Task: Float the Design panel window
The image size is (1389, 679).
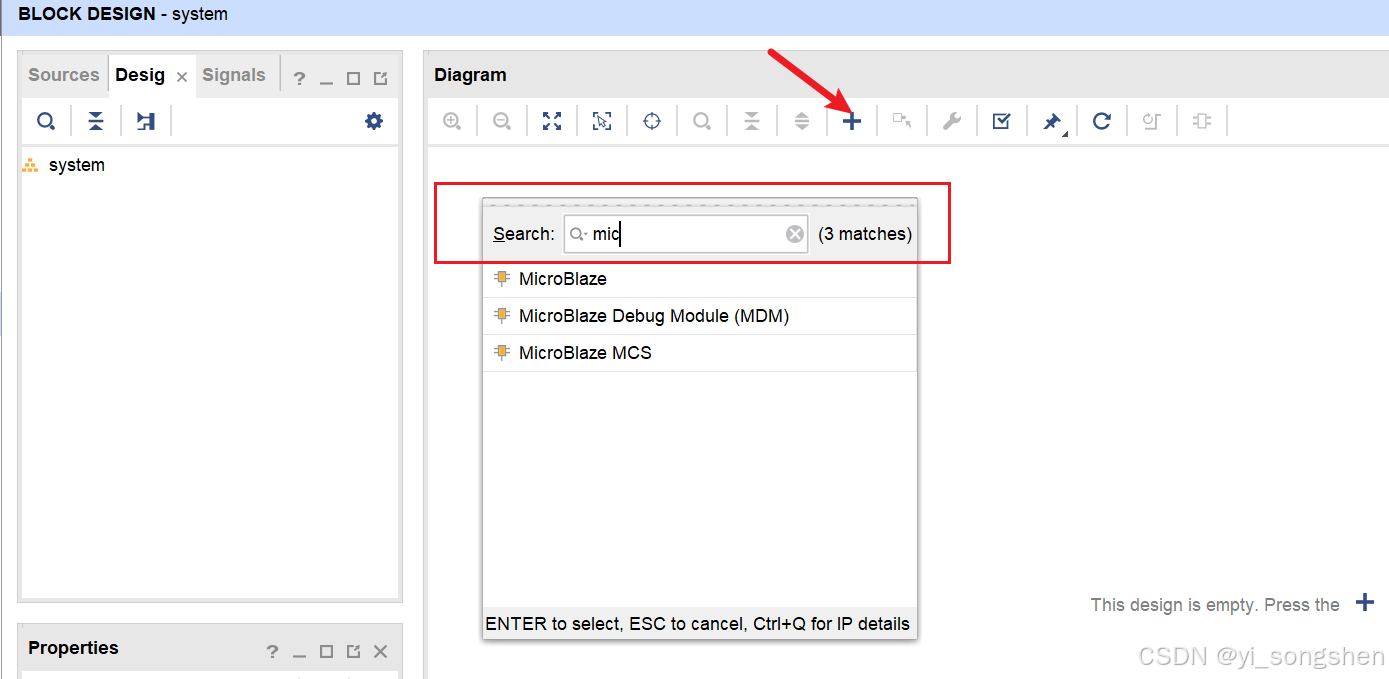Action: 380,78
